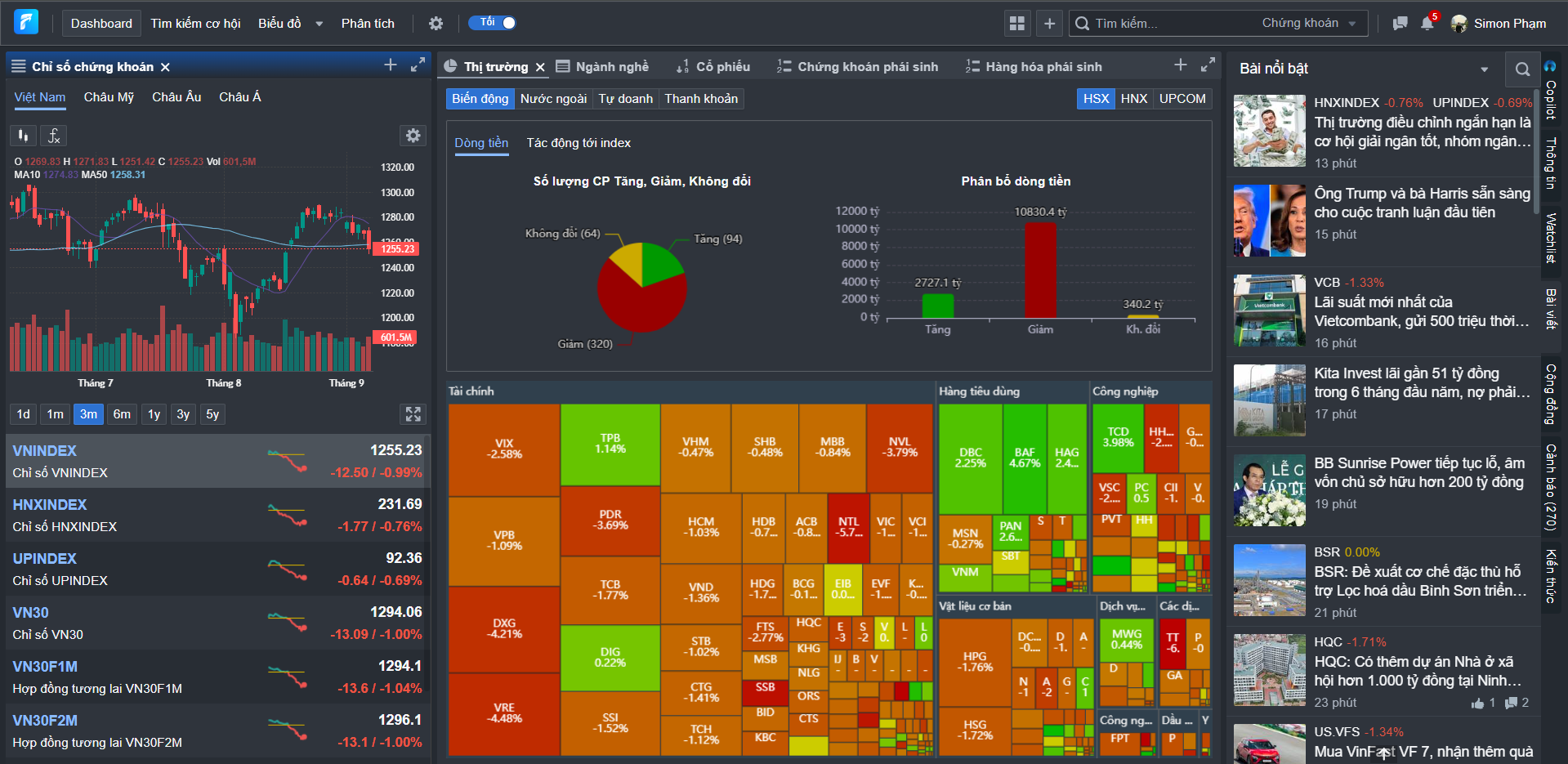Select the candlestick chart type icon
Image resolution: width=1568 pixels, height=764 pixels.
[23, 136]
